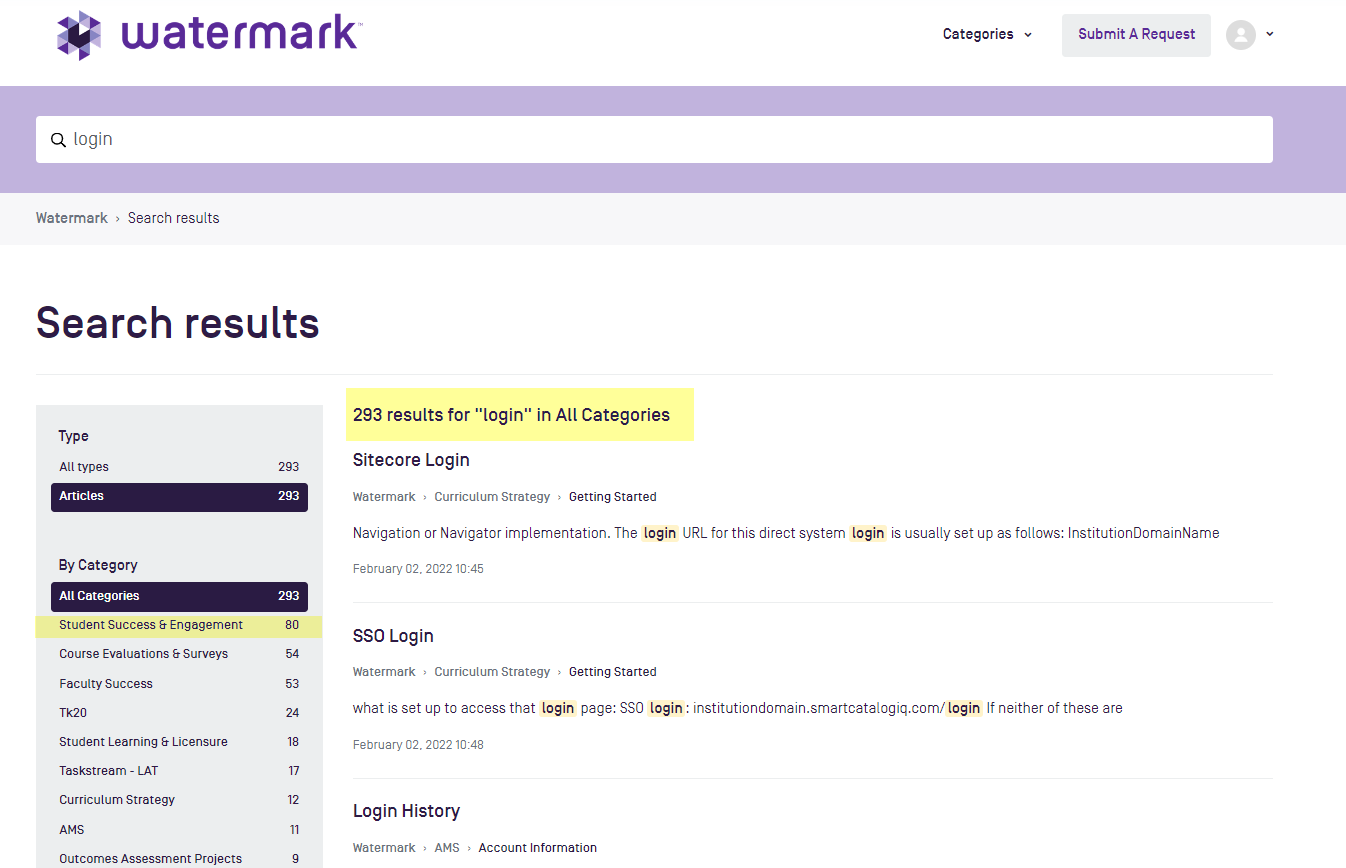The width and height of the screenshot is (1346, 868).
Task: Select the Articles type filter
Action: point(179,497)
